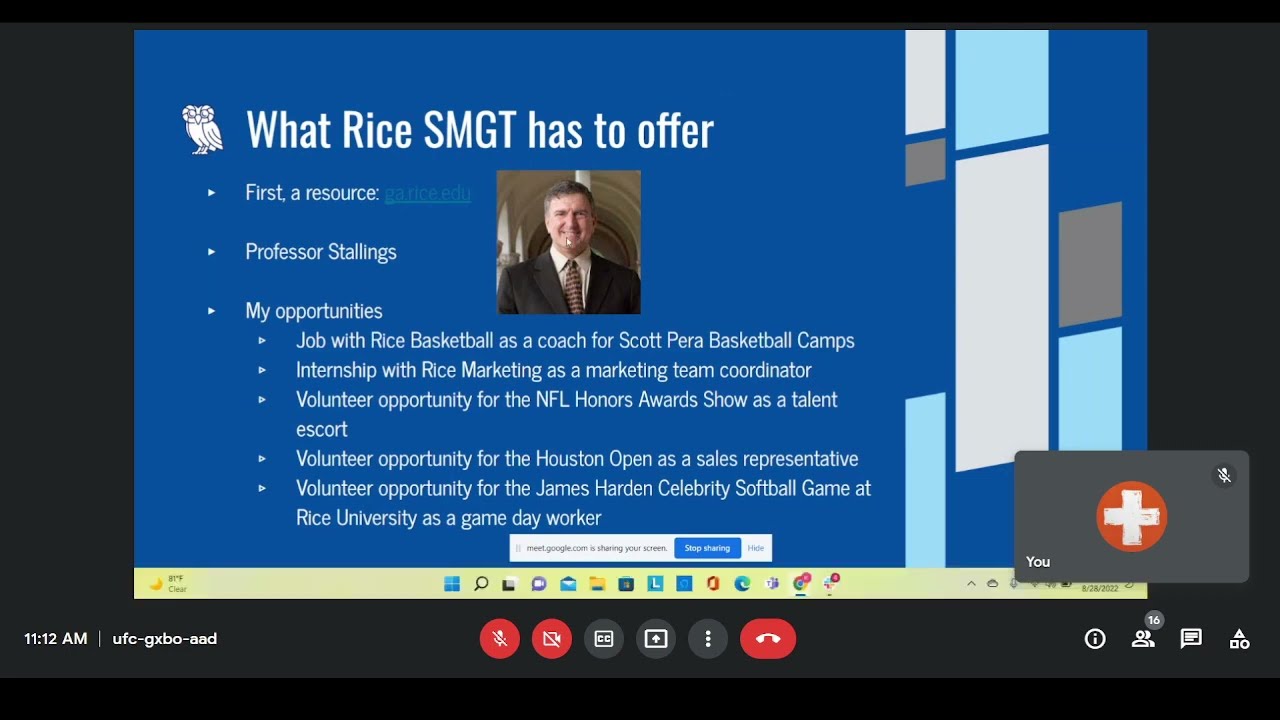This screenshot has width=1280, height=720.
Task: Click the slide title What Rice SMGT has to offer
Action: point(480,130)
